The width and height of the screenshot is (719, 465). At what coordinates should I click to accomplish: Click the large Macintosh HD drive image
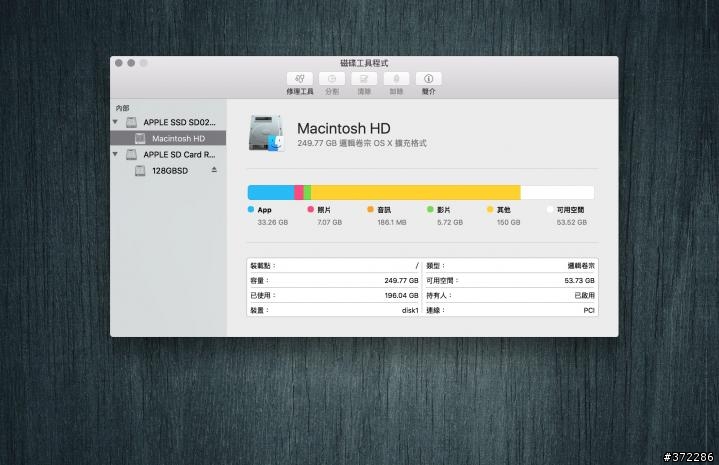pos(265,133)
